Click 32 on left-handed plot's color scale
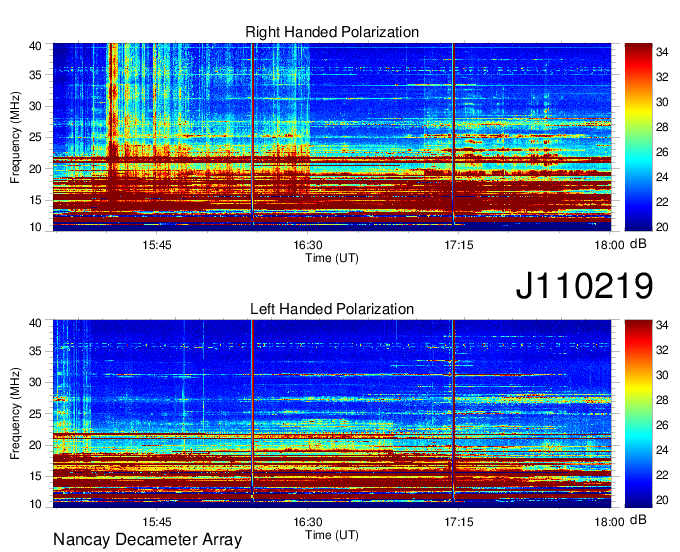 click(662, 350)
